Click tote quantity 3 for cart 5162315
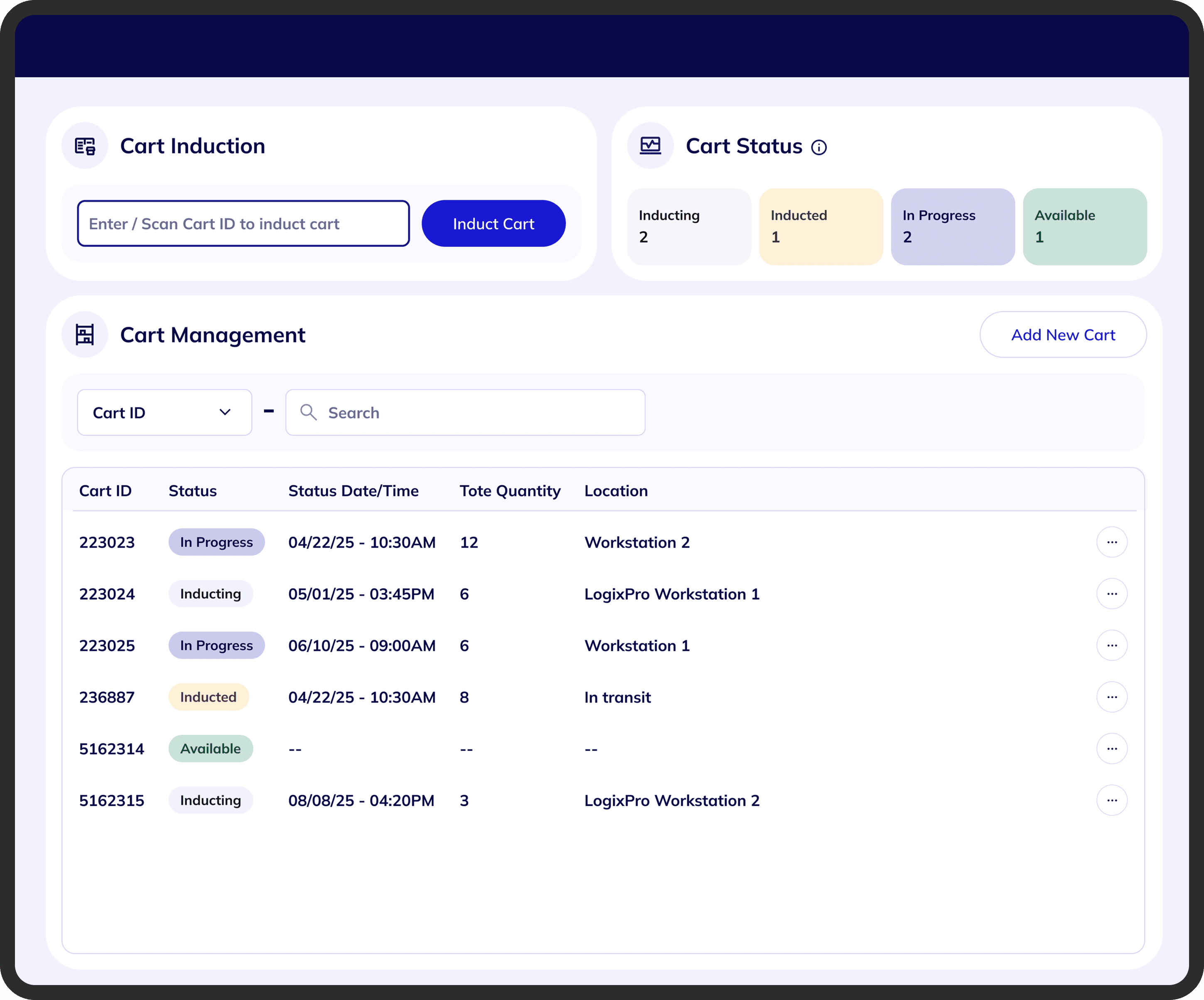1204x1000 pixels. point(464,800)
